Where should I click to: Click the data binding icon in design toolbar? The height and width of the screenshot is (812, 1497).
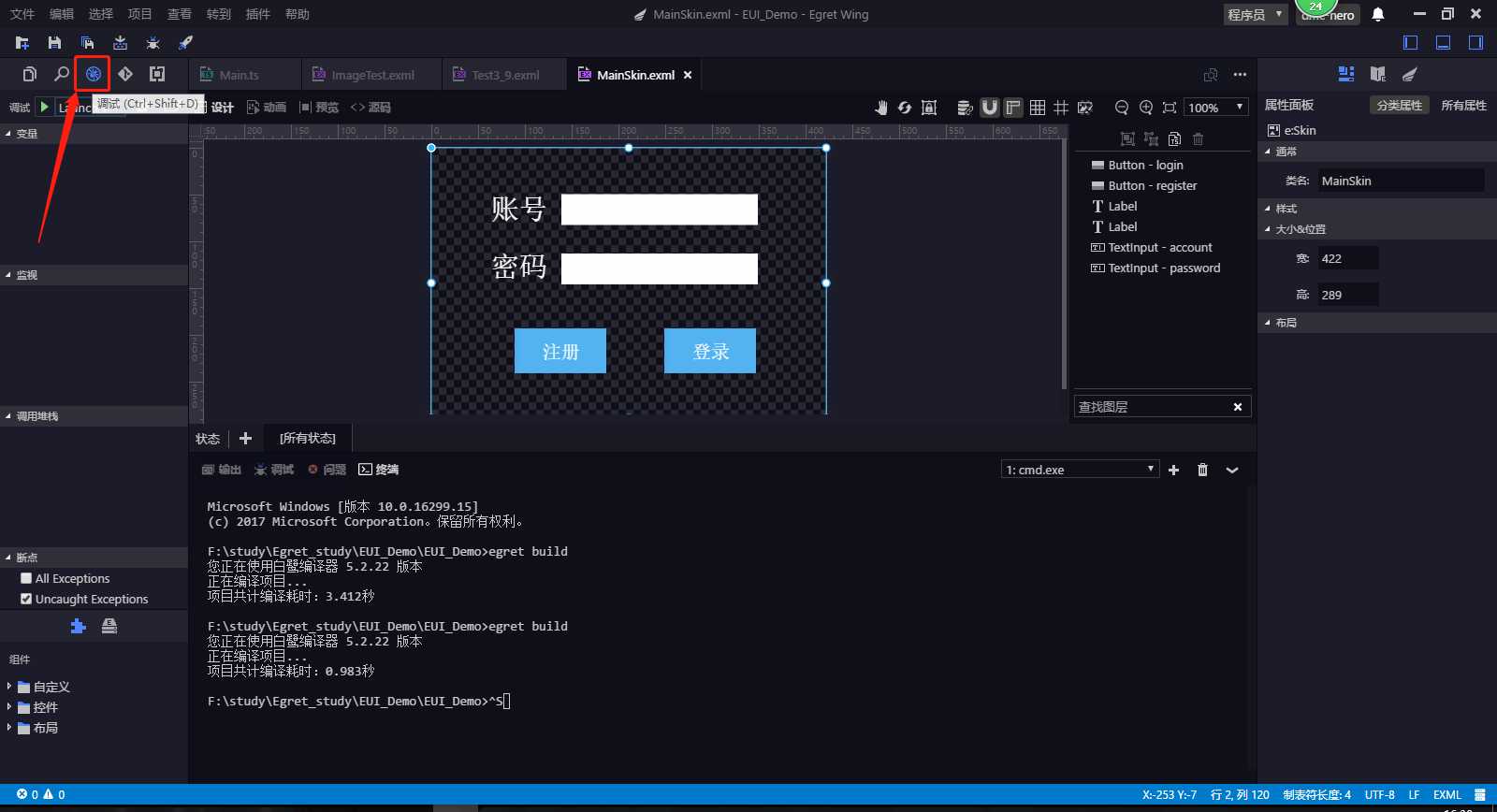(x=965, y=108)
